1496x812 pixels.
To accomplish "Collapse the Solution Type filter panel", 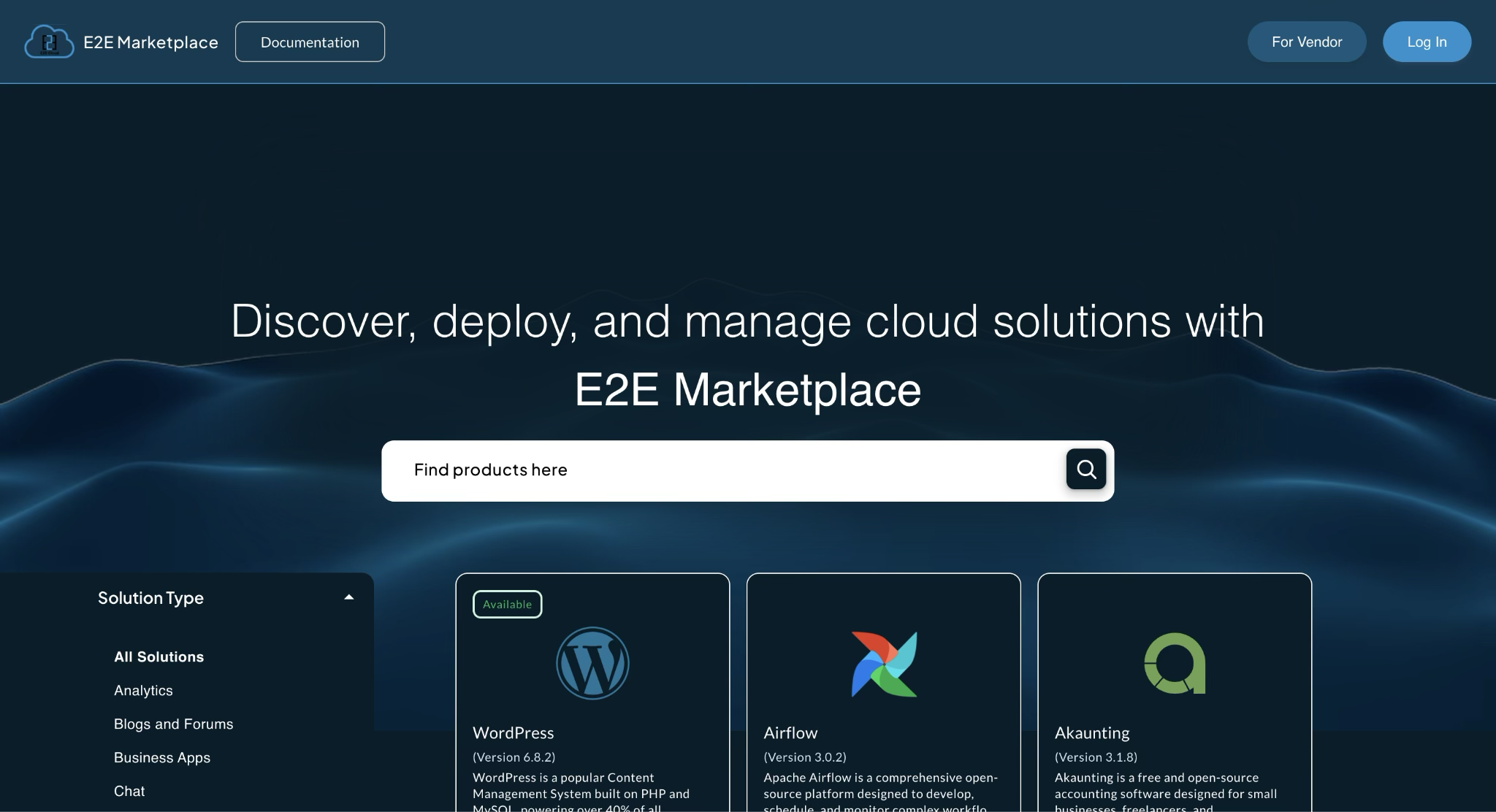I will [349, 597].
